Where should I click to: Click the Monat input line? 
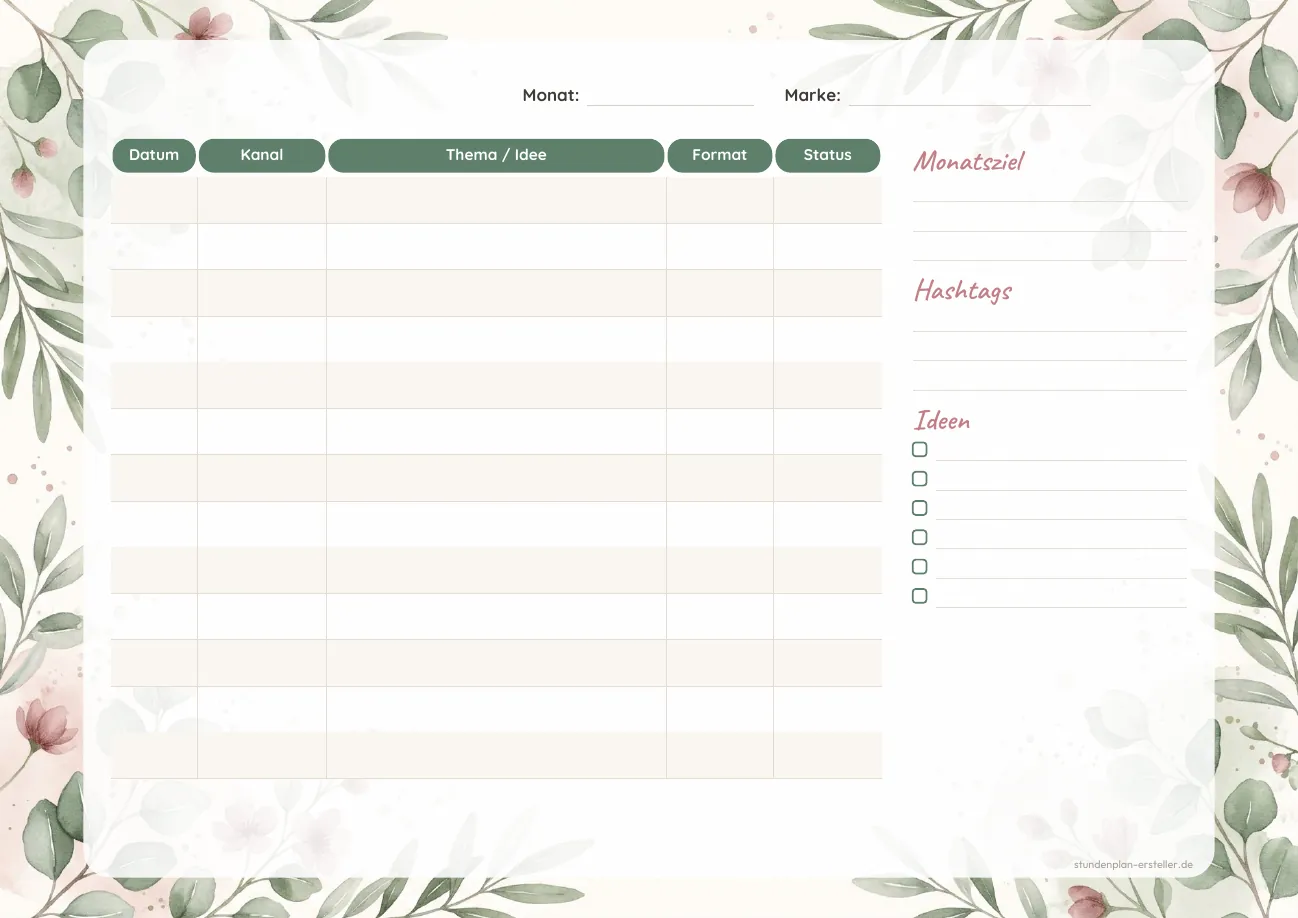pyautogui.click(x=670, y=96)
